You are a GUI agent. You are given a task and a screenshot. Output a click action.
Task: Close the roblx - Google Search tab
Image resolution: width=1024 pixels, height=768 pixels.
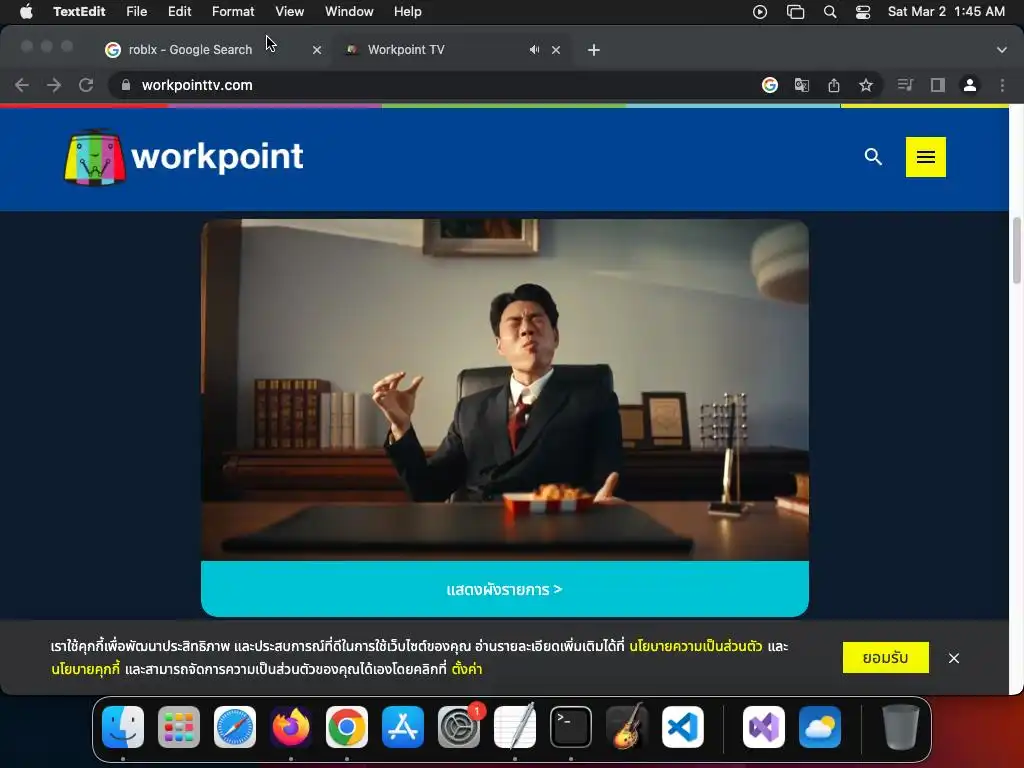(x=317, y=50)
